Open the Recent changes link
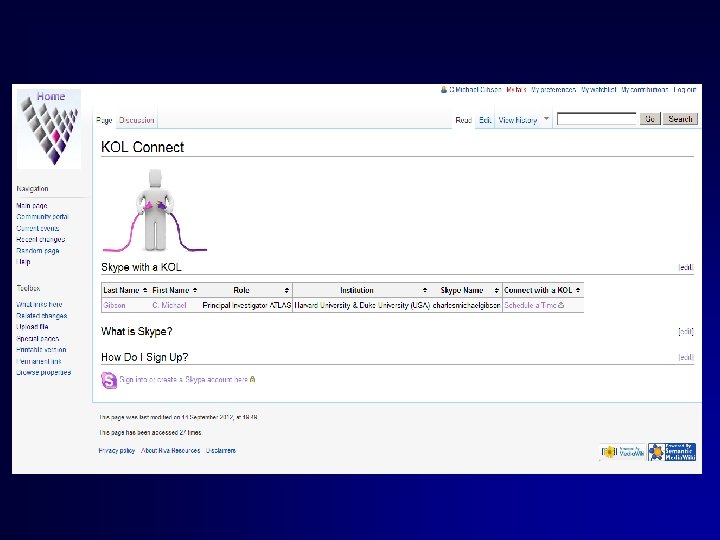The width and height of the screenshot is (720, 540). pyautogui.click(x=40, y=239)
